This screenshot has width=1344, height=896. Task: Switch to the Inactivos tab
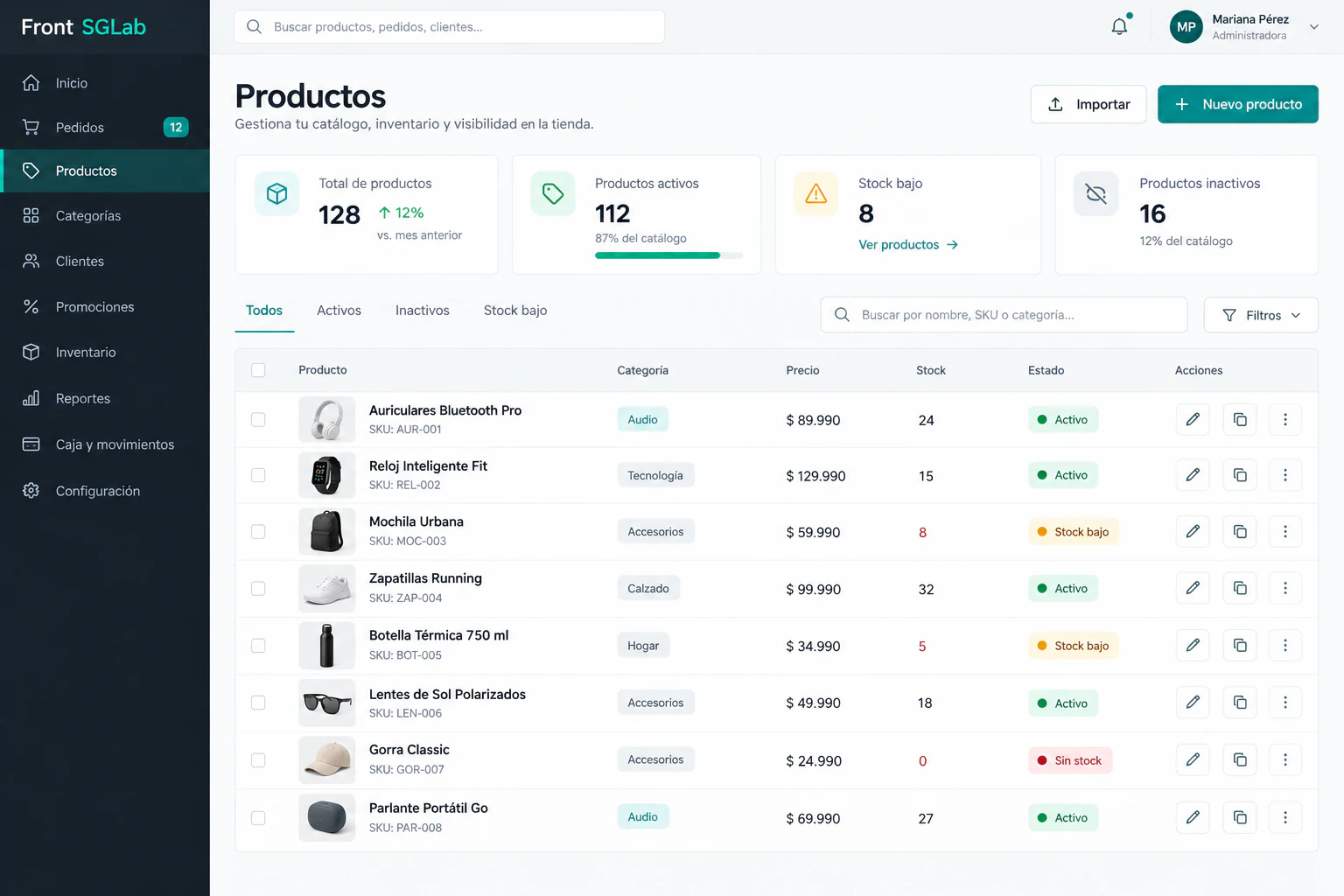pos(423,311)
